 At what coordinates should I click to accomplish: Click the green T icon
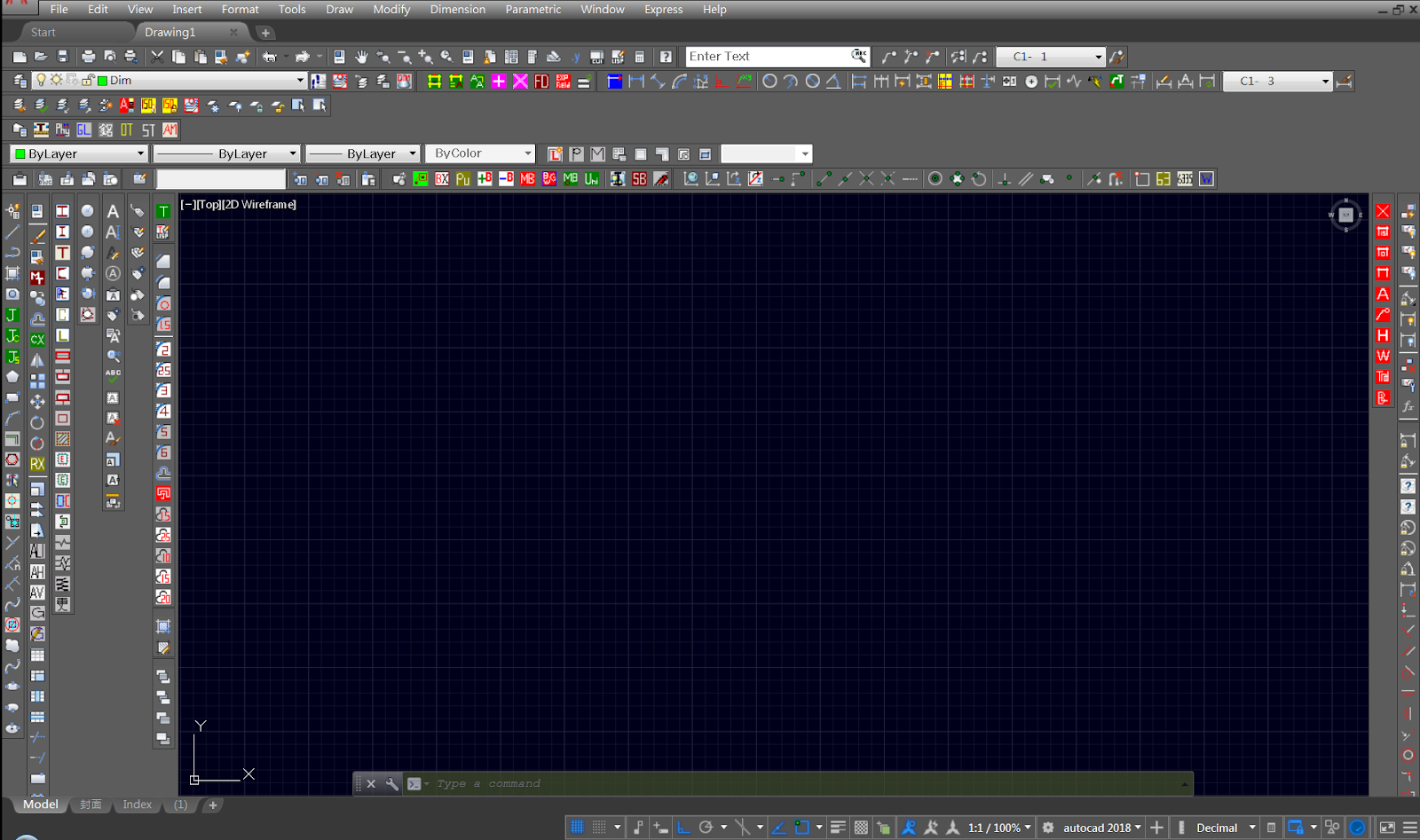tap(163, 211)
